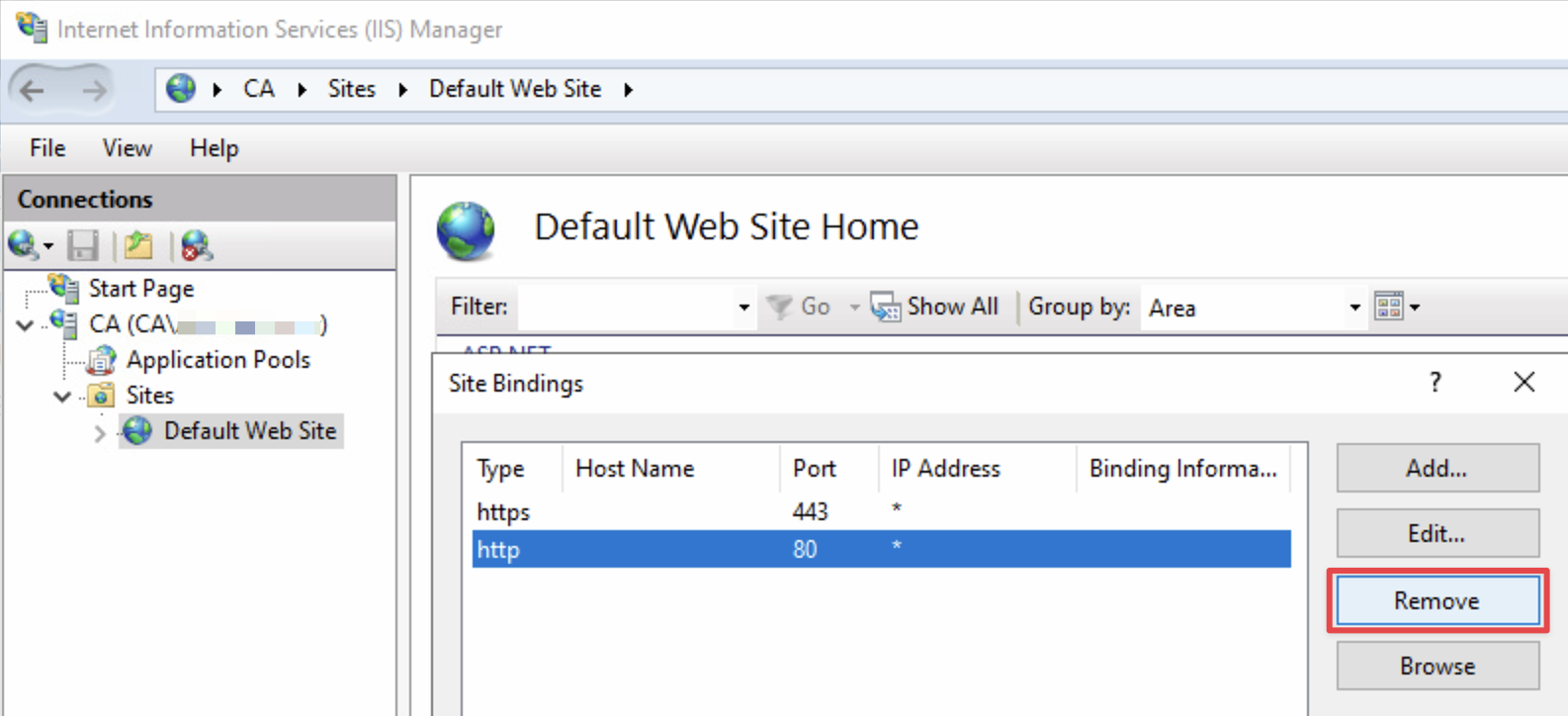Click the forward navigation arrow
This screenshot has height=716, width=1568.
click(94, 91)
